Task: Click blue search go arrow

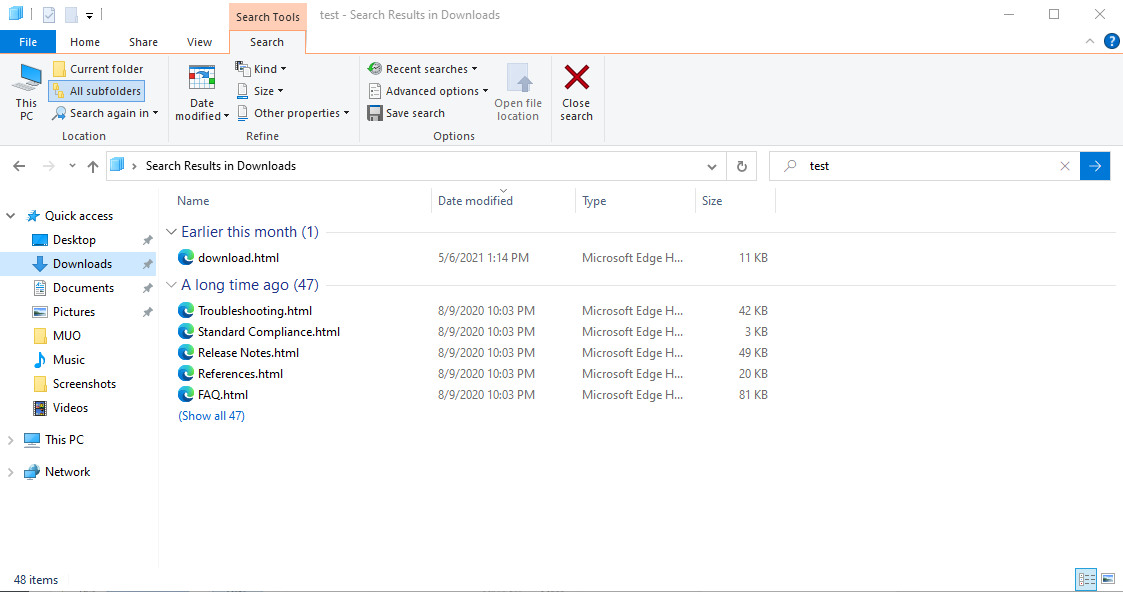Action: tap(1095, 166)
